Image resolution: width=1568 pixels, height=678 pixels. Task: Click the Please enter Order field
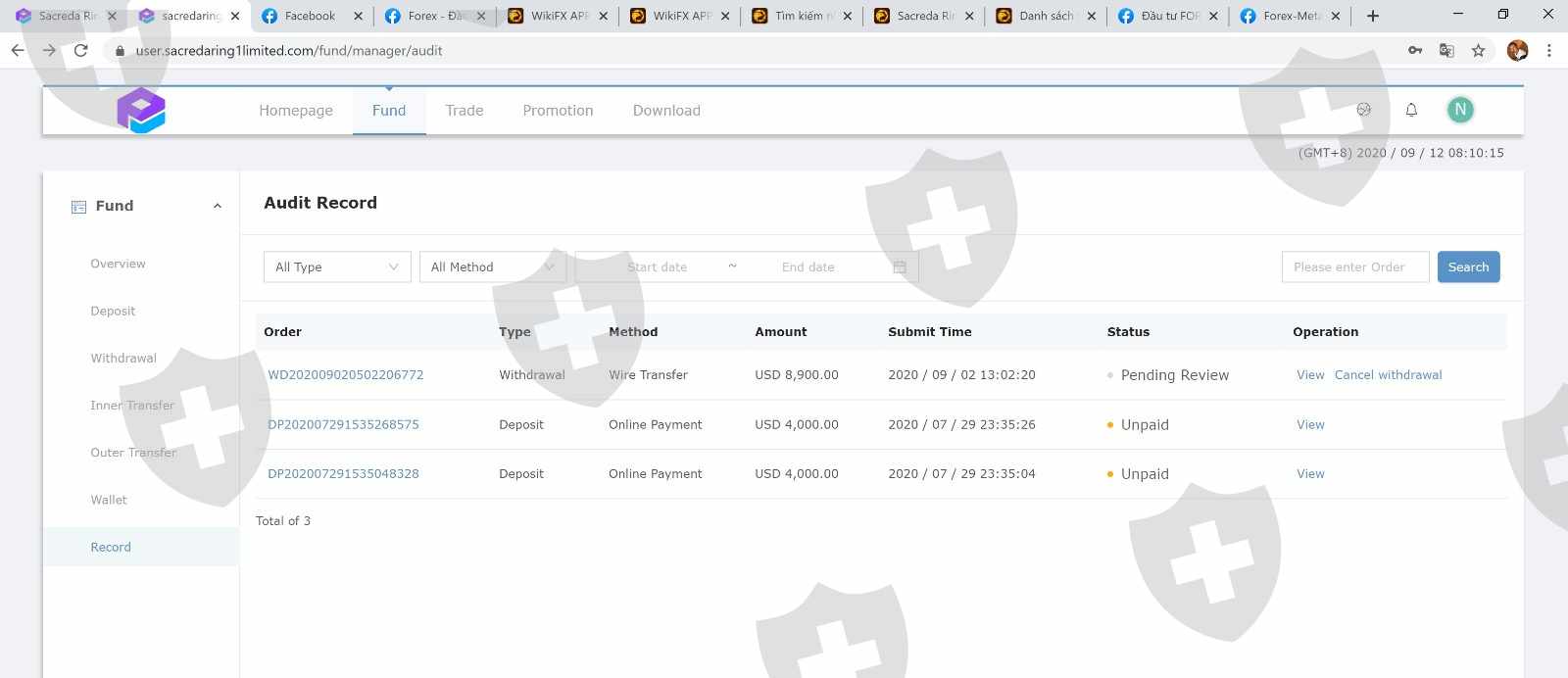click(1354, 267)
